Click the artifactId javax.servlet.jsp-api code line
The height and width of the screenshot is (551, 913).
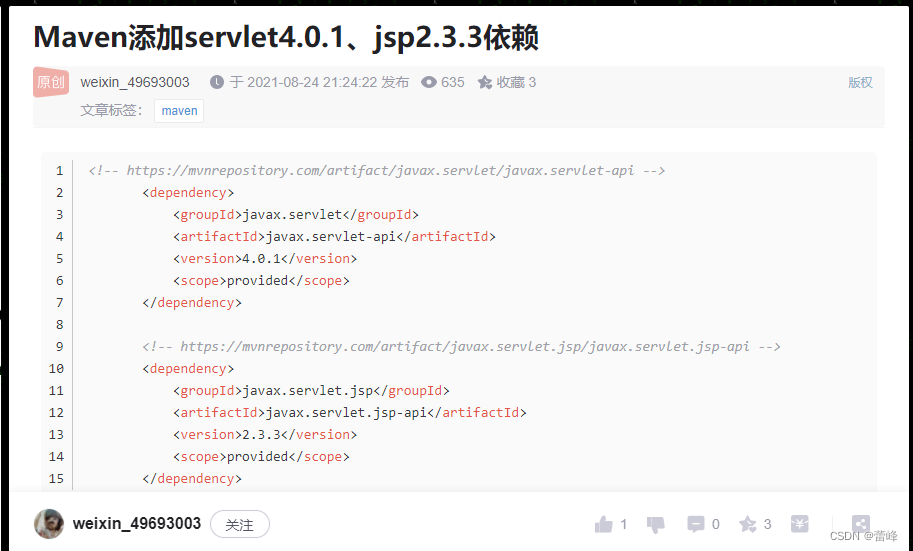pyautogui.click(x=350, y=412)
